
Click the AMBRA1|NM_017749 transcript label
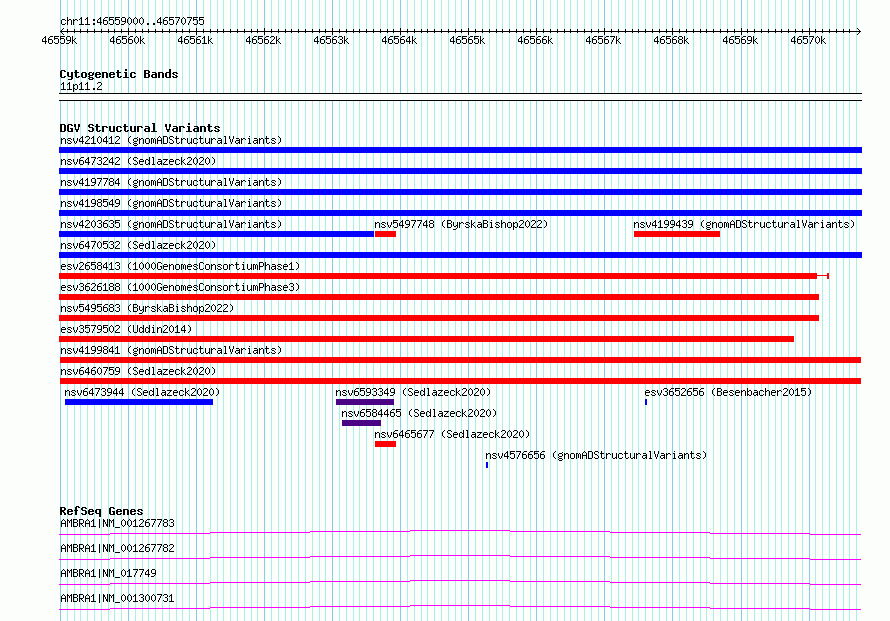[108, 573]
